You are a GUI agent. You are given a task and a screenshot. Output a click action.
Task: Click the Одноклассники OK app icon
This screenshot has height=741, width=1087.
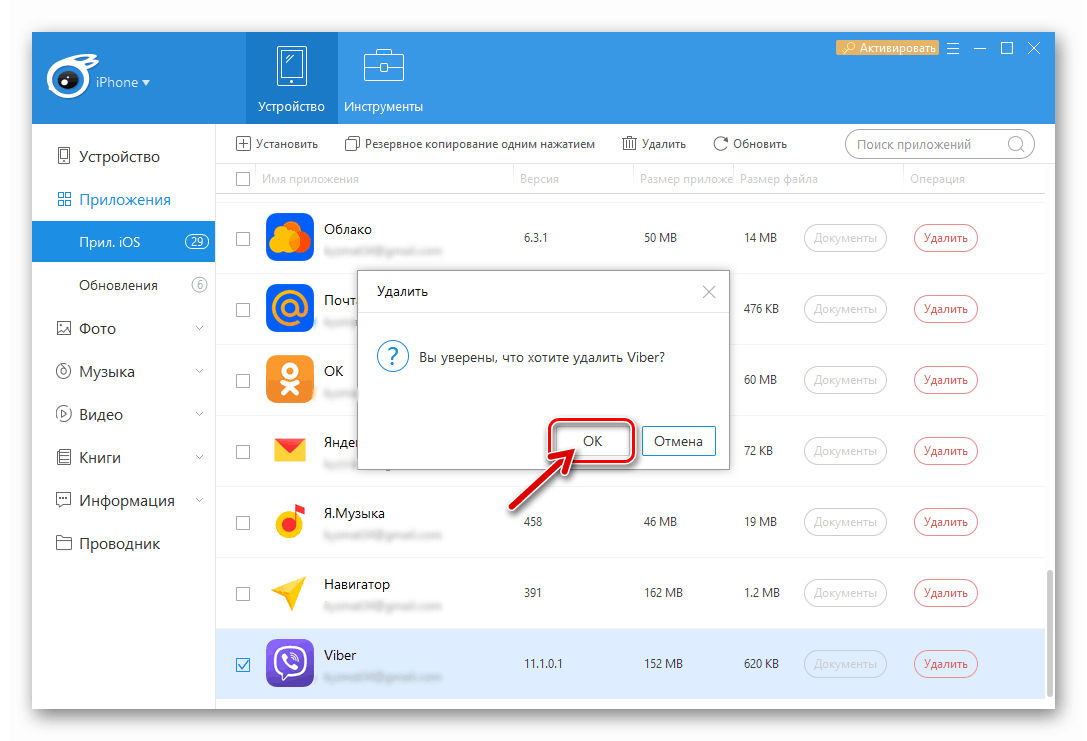(x=290, y=379)
